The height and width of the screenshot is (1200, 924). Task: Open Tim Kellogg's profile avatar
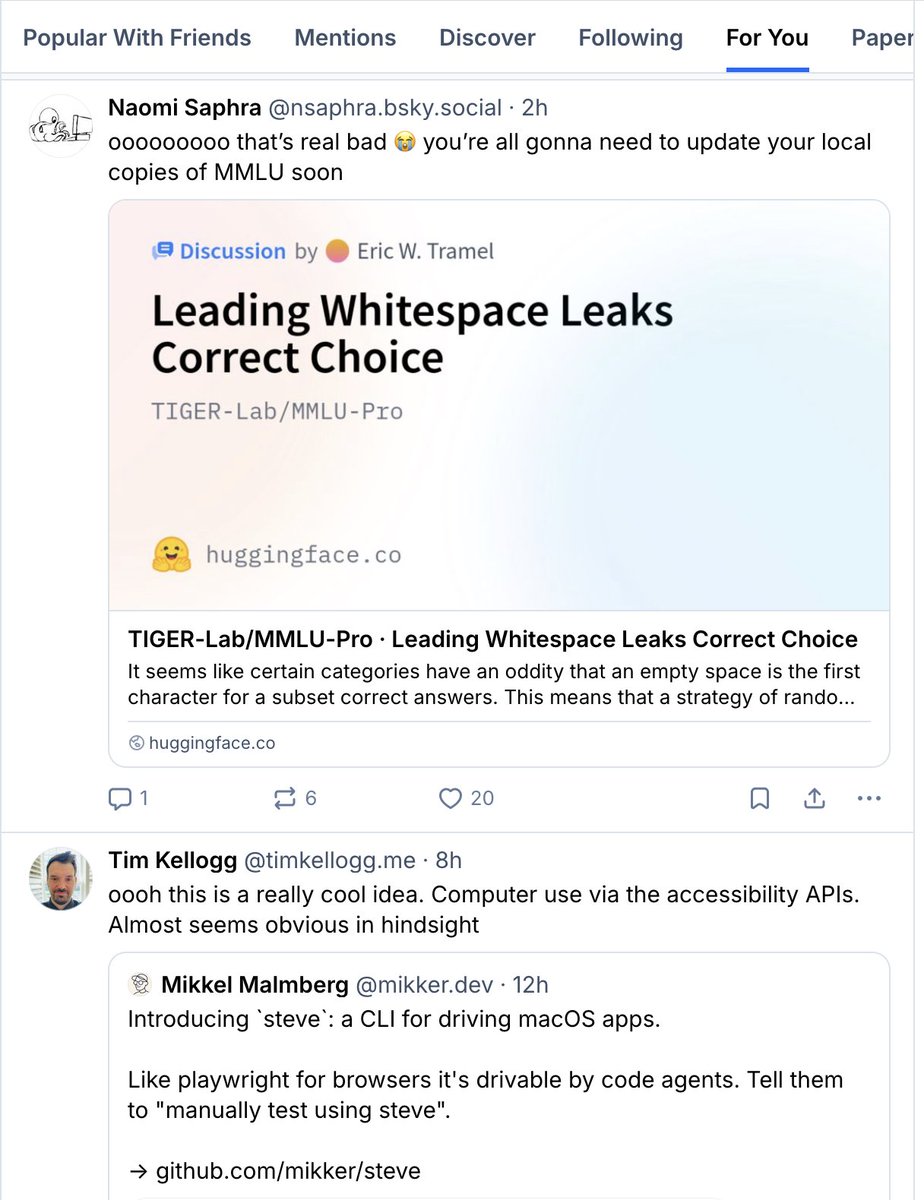coord(61,878)
